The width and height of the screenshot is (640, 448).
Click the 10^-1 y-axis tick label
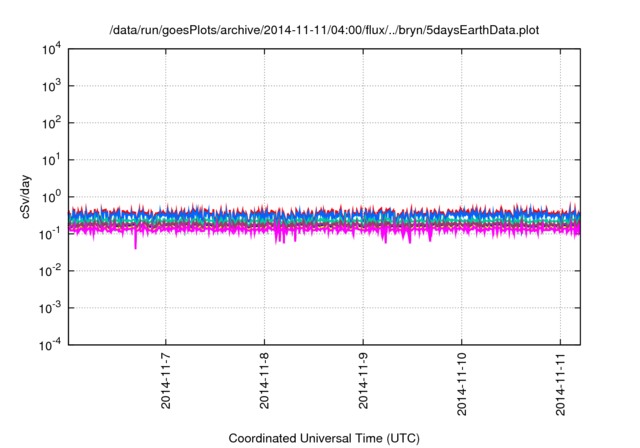coord(50,234)
